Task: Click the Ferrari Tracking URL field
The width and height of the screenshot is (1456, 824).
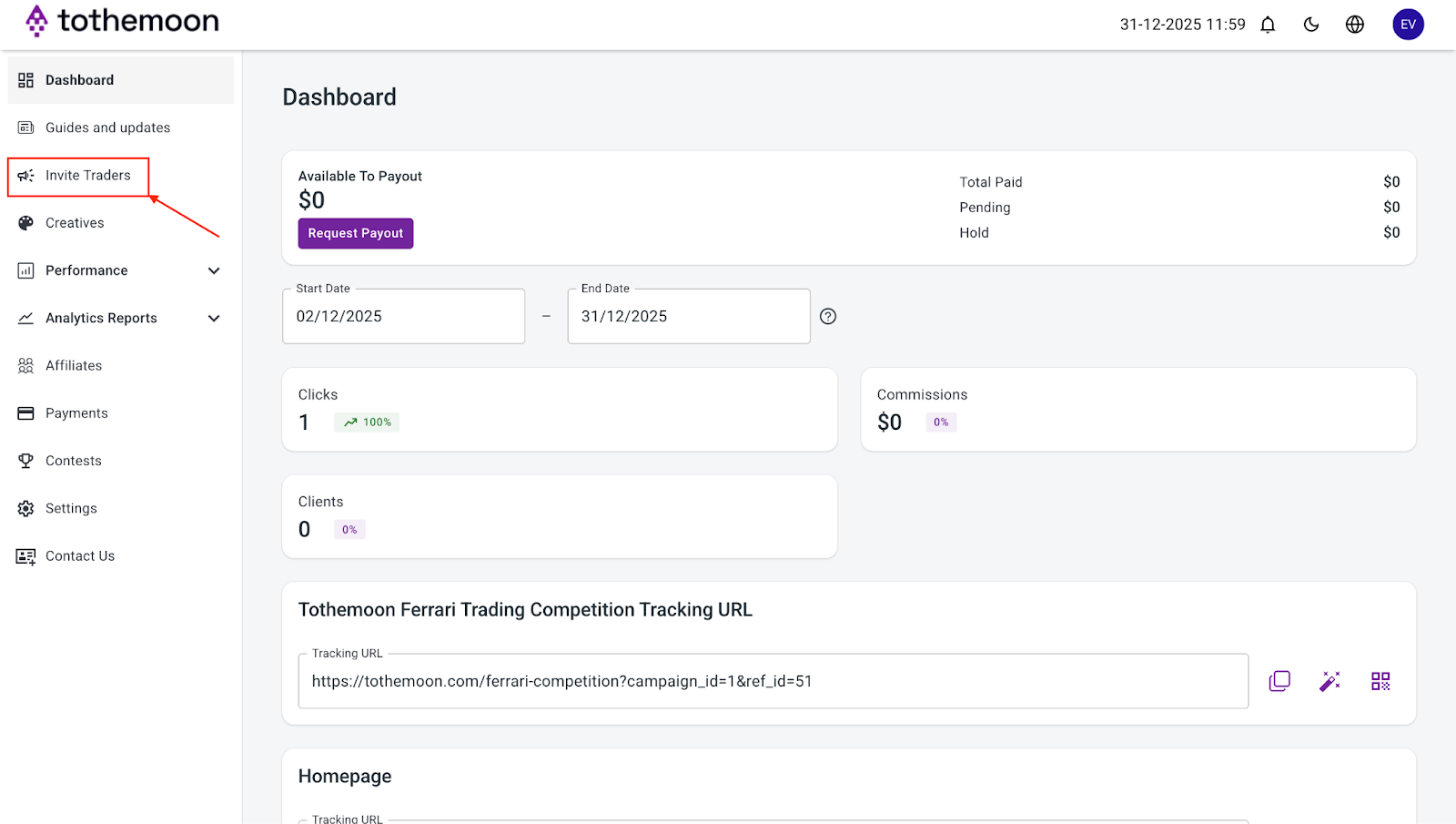Action: [773, 681]
